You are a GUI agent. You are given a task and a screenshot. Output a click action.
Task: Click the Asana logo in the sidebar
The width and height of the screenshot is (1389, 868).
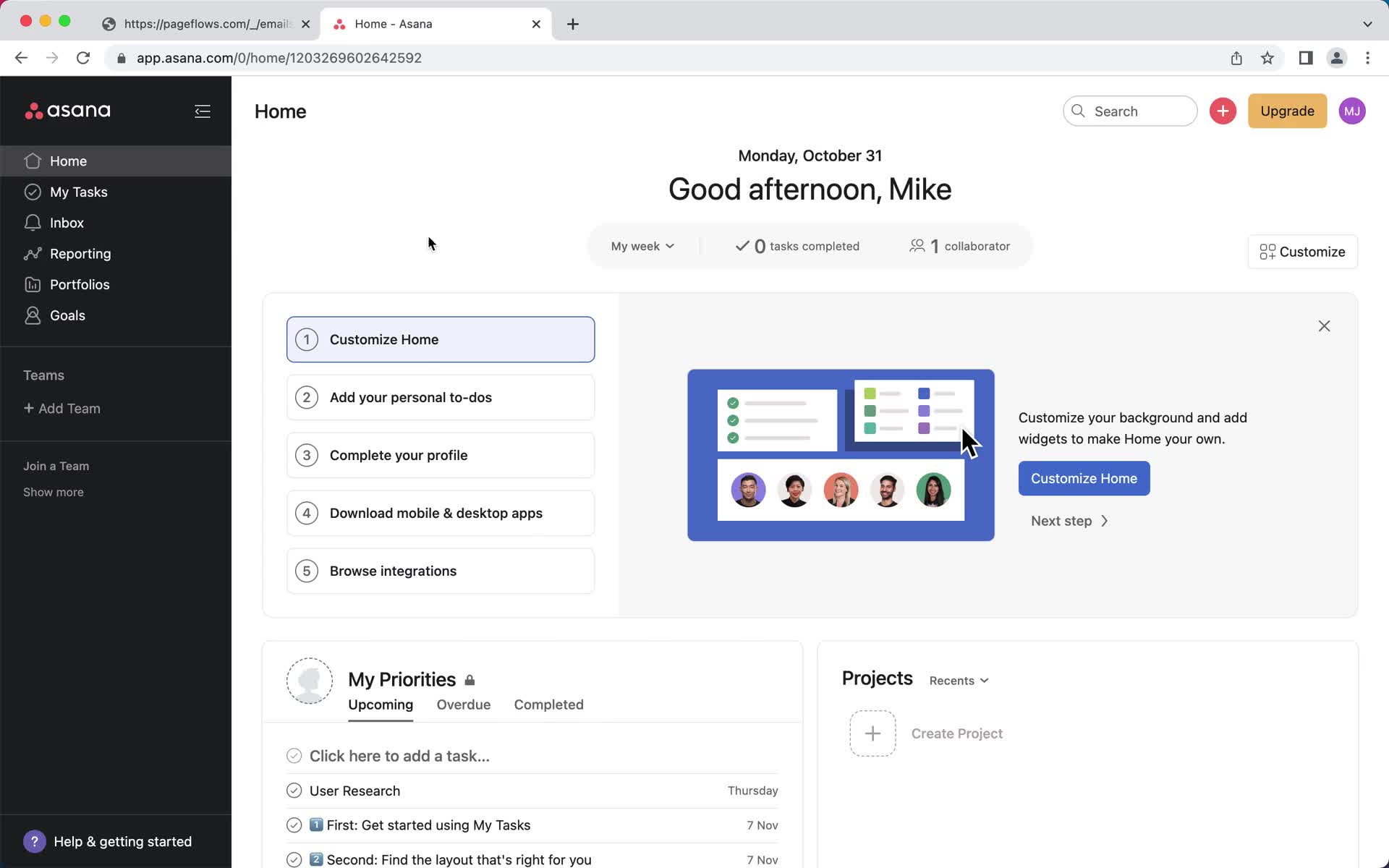[x=68, y=111]
